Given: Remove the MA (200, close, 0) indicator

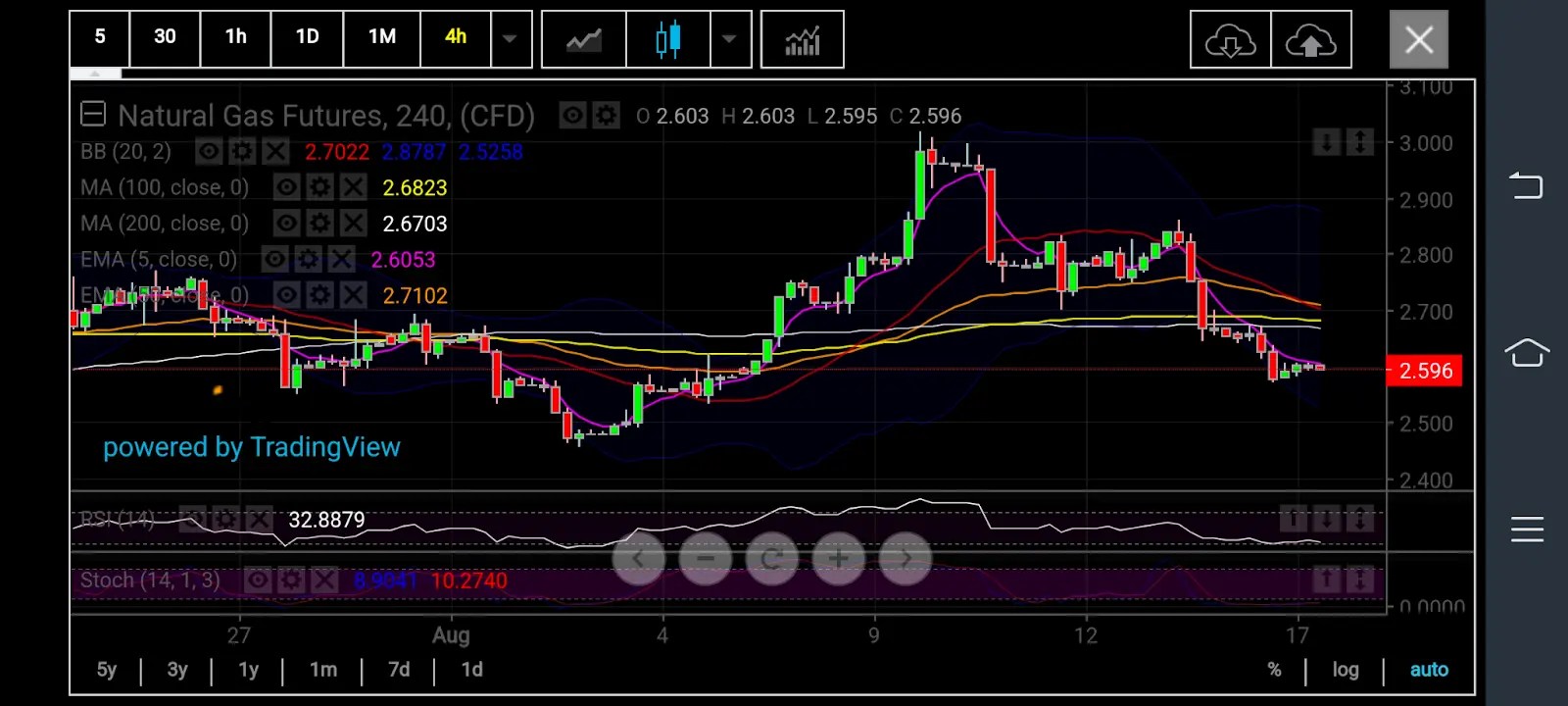Looking at the screenshot, I should click(x=353, y=224).
